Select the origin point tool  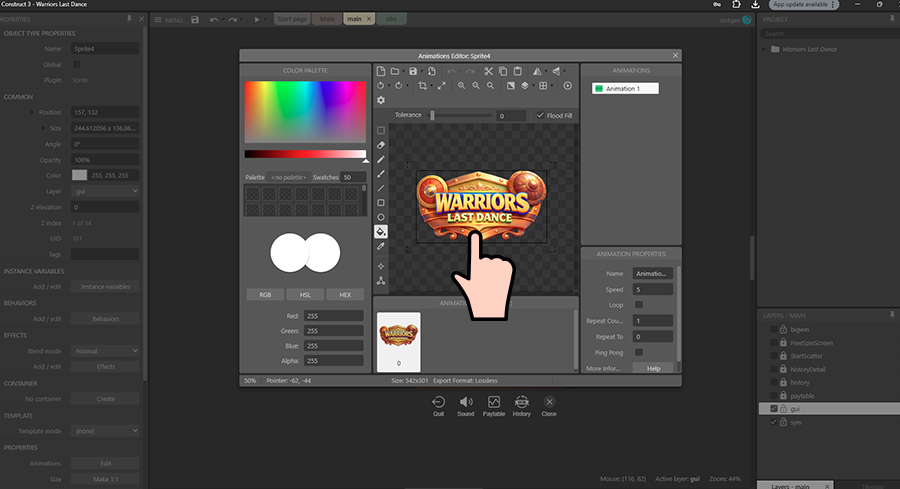(381, 266)
